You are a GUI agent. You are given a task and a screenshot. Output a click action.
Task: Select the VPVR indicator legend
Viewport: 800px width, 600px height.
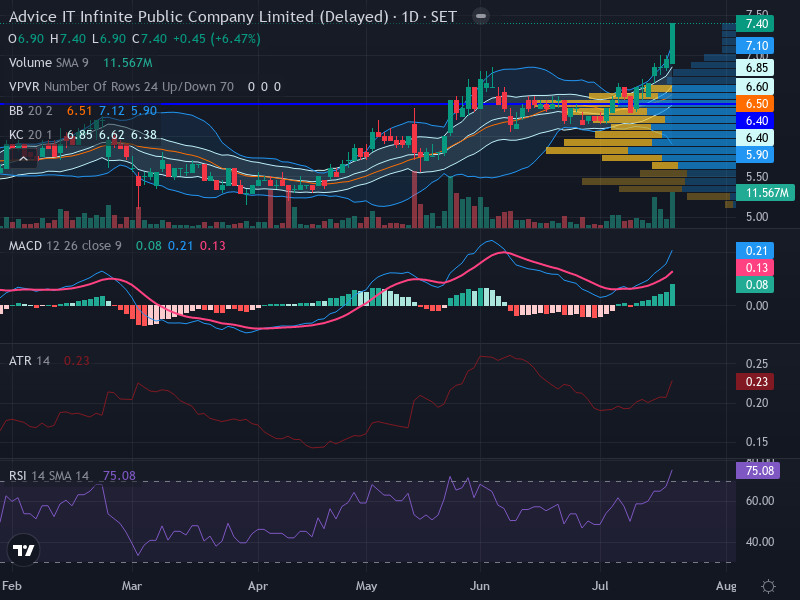pos(145,87)
